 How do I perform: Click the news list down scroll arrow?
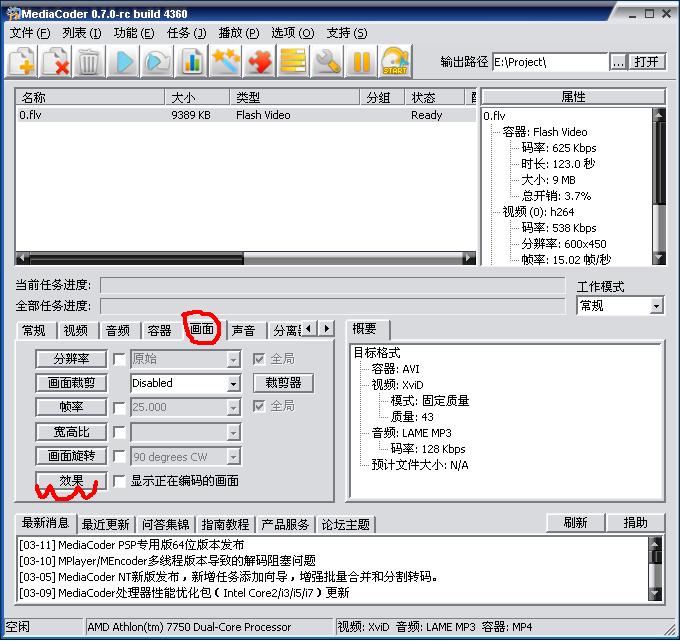click(x=655, y=594)
